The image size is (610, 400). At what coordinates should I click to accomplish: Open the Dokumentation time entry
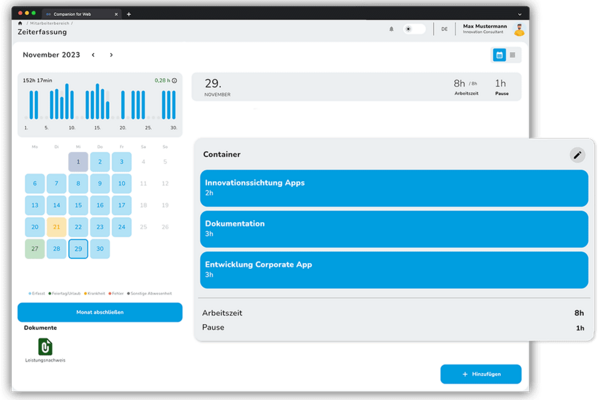click(393, 228)
